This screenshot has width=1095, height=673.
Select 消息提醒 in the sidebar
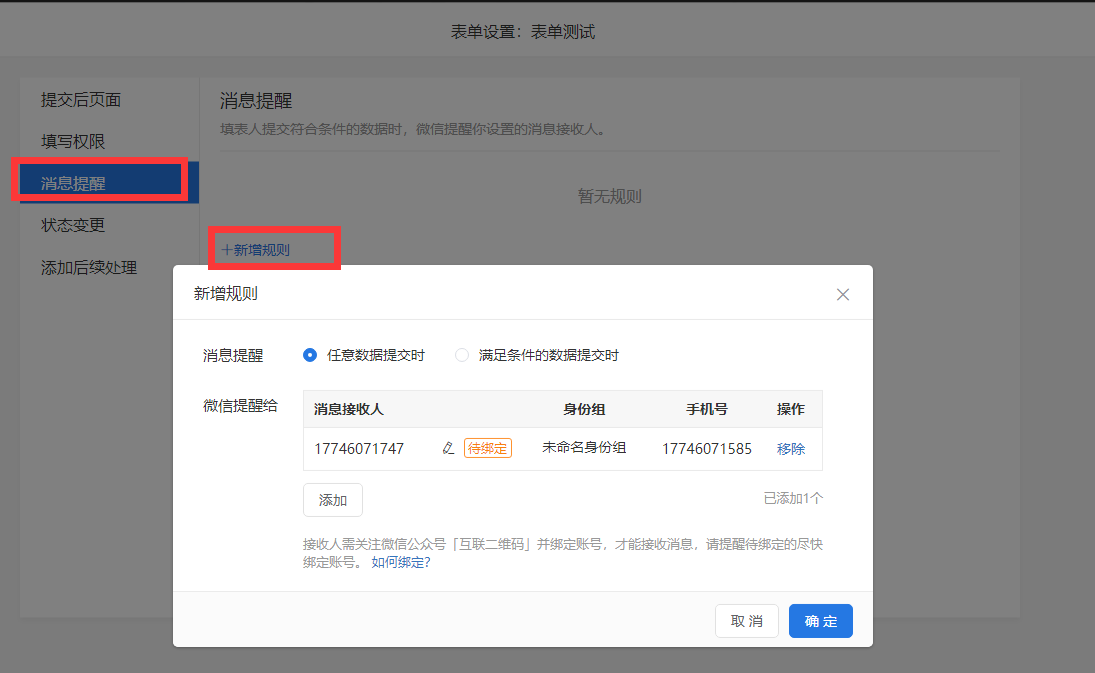coord(73,183)
